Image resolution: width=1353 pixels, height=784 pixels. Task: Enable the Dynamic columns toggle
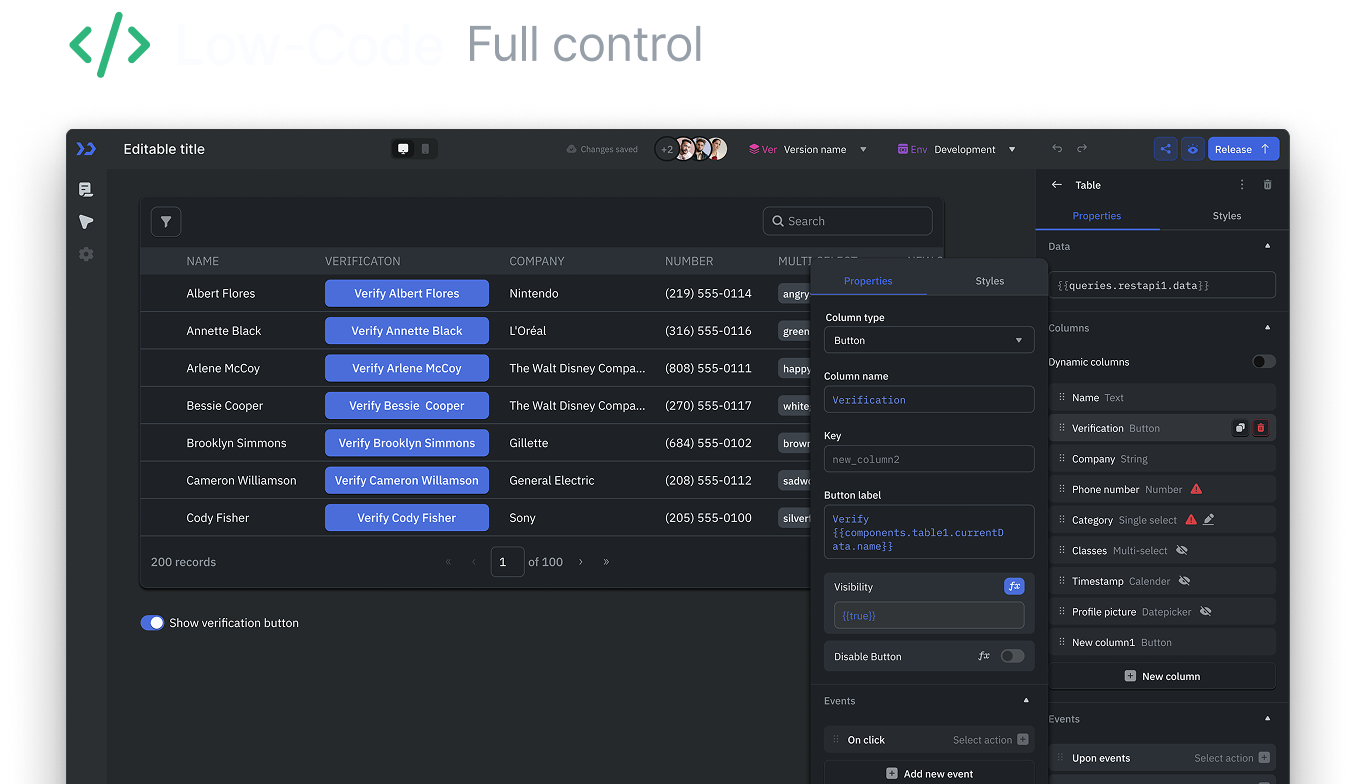click(x=1263, y=362)
